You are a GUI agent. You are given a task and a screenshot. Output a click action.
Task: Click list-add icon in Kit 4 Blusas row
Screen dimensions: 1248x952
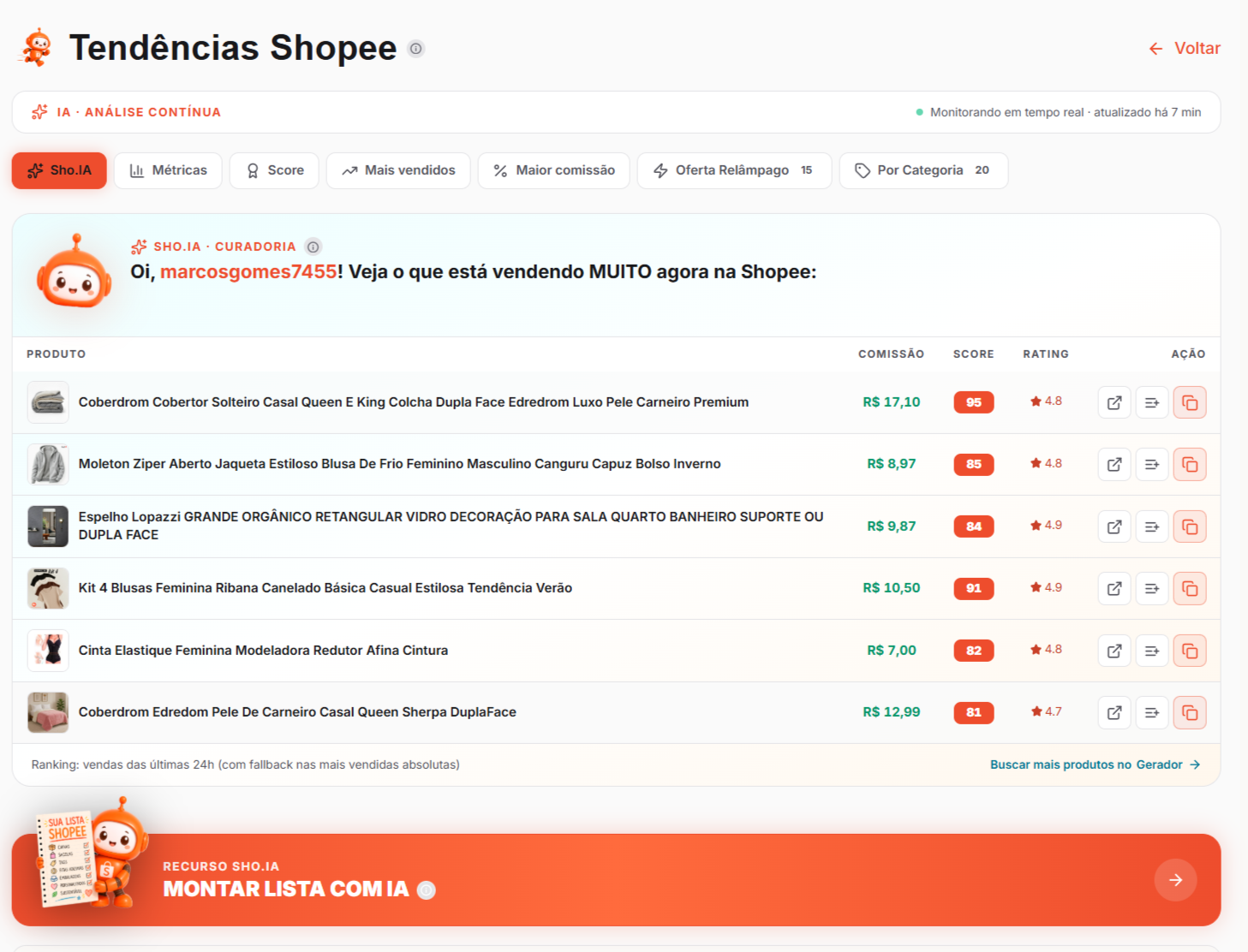pos(1152,588)
